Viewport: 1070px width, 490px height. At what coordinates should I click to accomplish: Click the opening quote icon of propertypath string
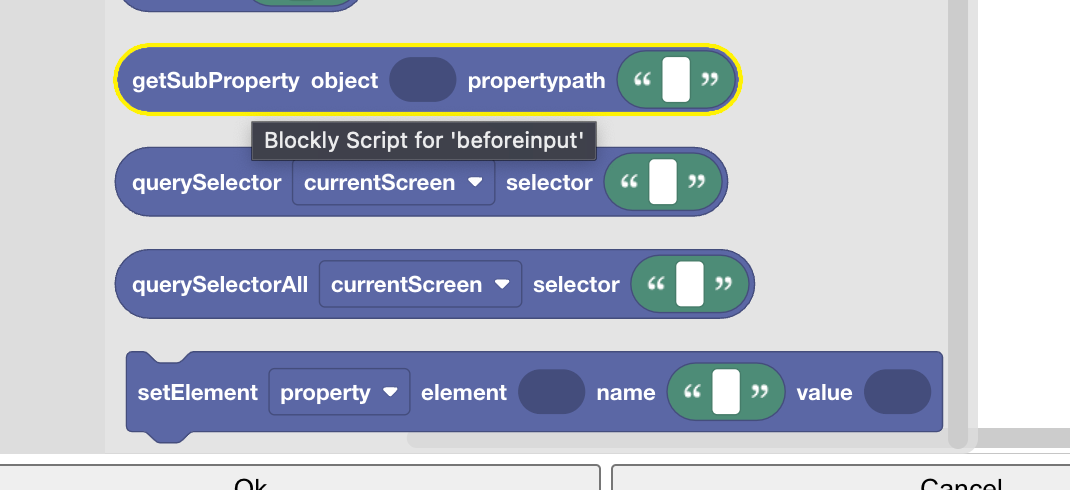tap(642, 81)
